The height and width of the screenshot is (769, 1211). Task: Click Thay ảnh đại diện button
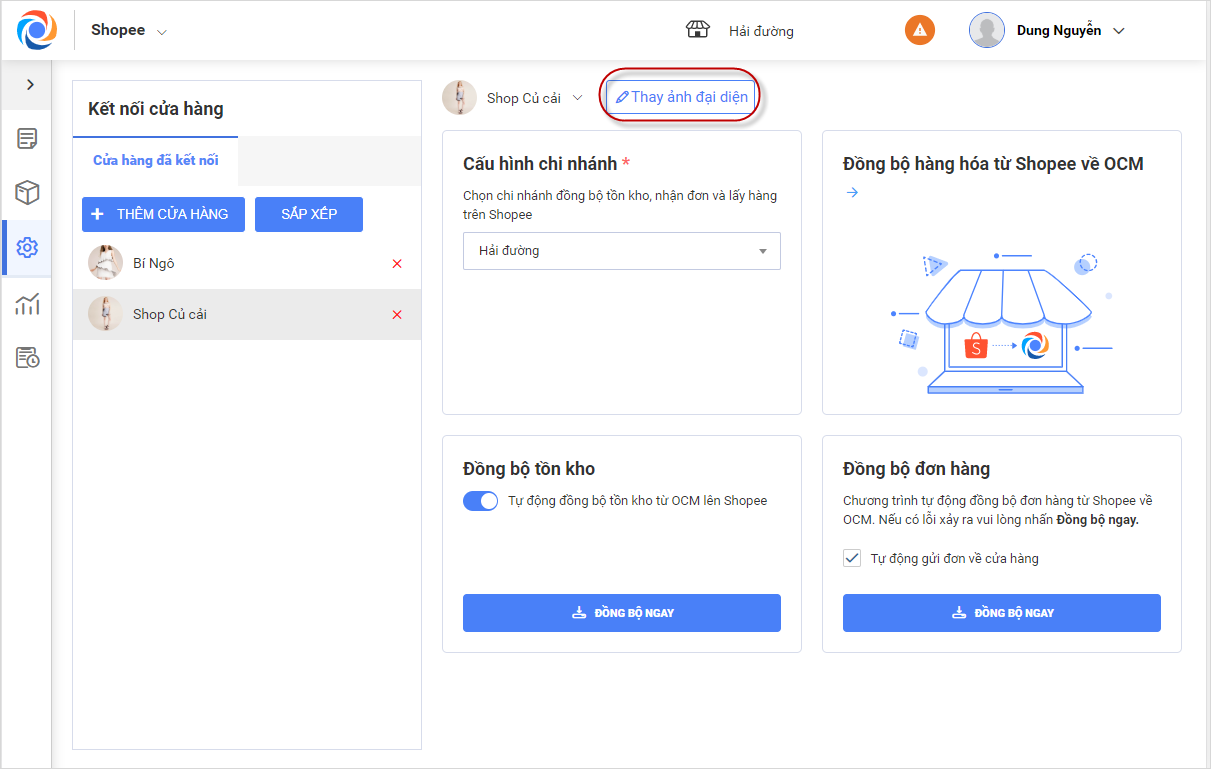681,97
